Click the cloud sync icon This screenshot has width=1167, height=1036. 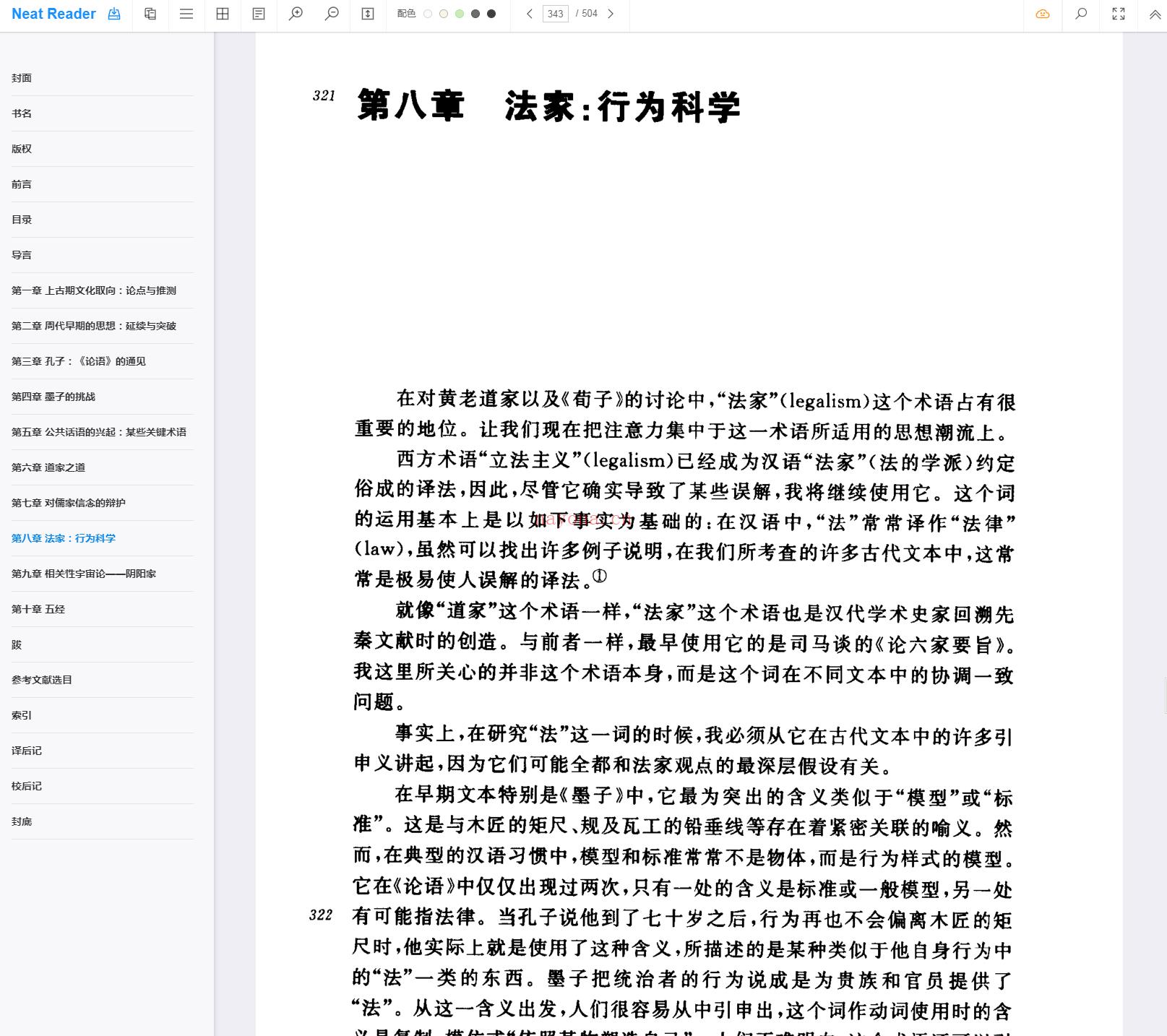[1043, 14]
